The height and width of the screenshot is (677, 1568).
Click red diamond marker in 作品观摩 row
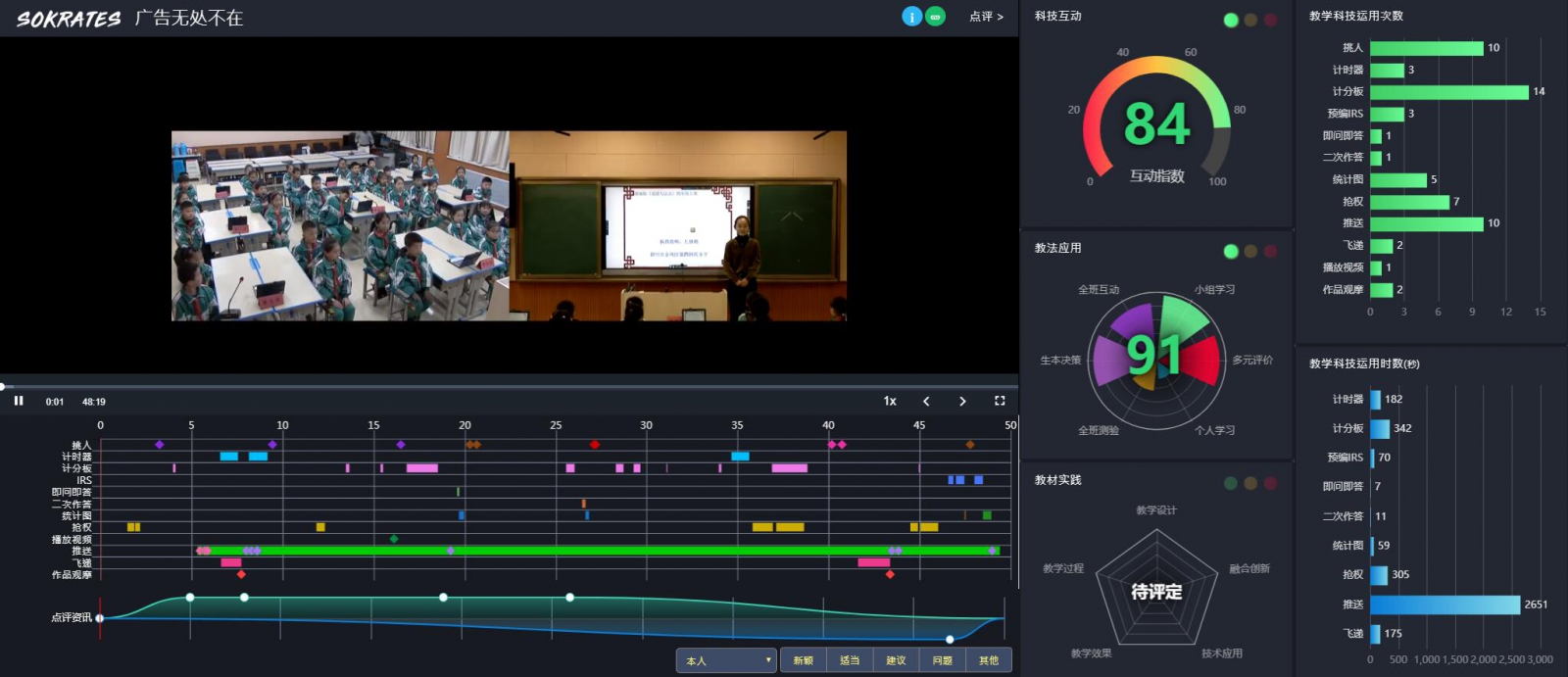(241, 574)
